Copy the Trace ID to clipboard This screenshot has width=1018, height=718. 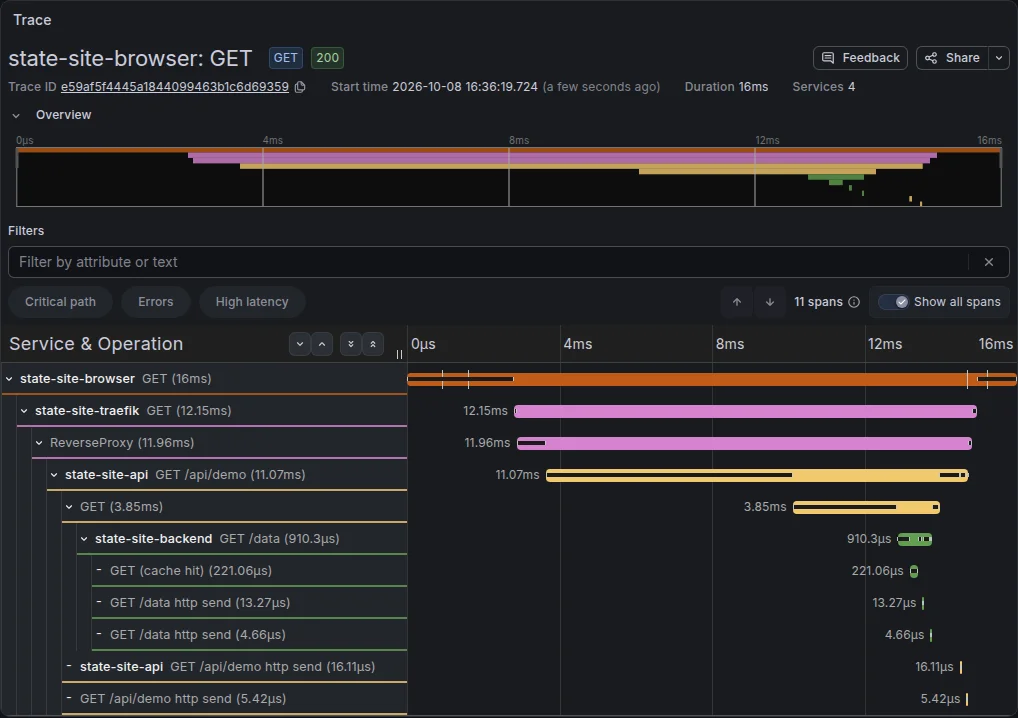(300, 87)
